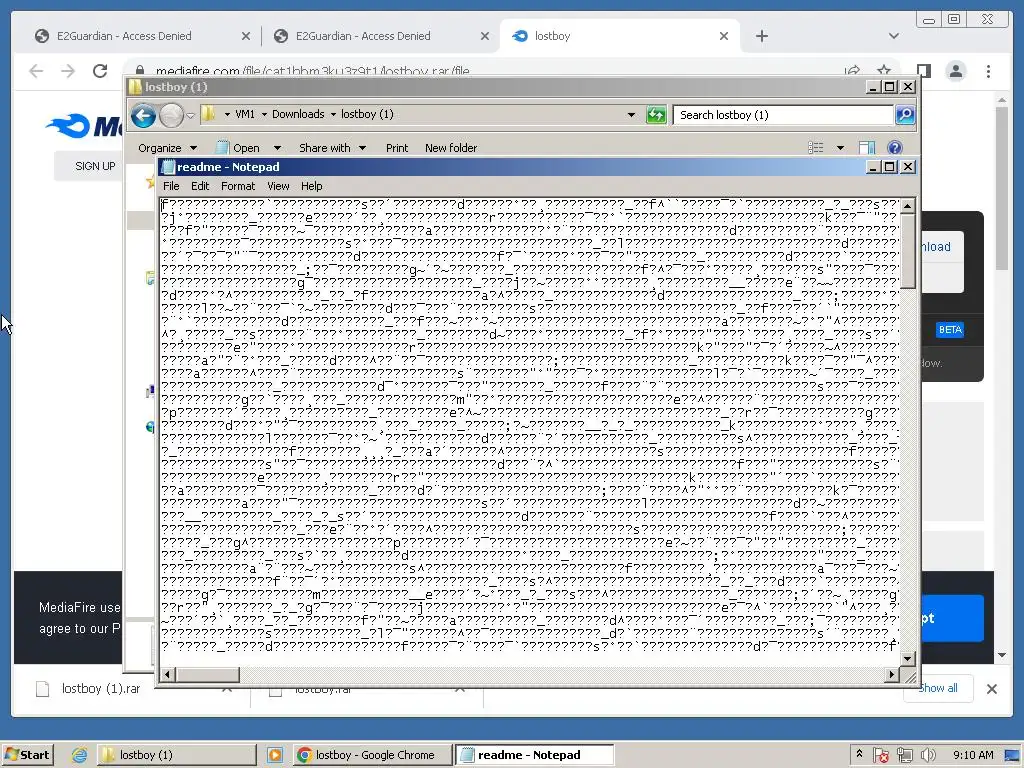Open Notepad Help menu
This screenshot has width=1024, height=768.
point(312,186)
